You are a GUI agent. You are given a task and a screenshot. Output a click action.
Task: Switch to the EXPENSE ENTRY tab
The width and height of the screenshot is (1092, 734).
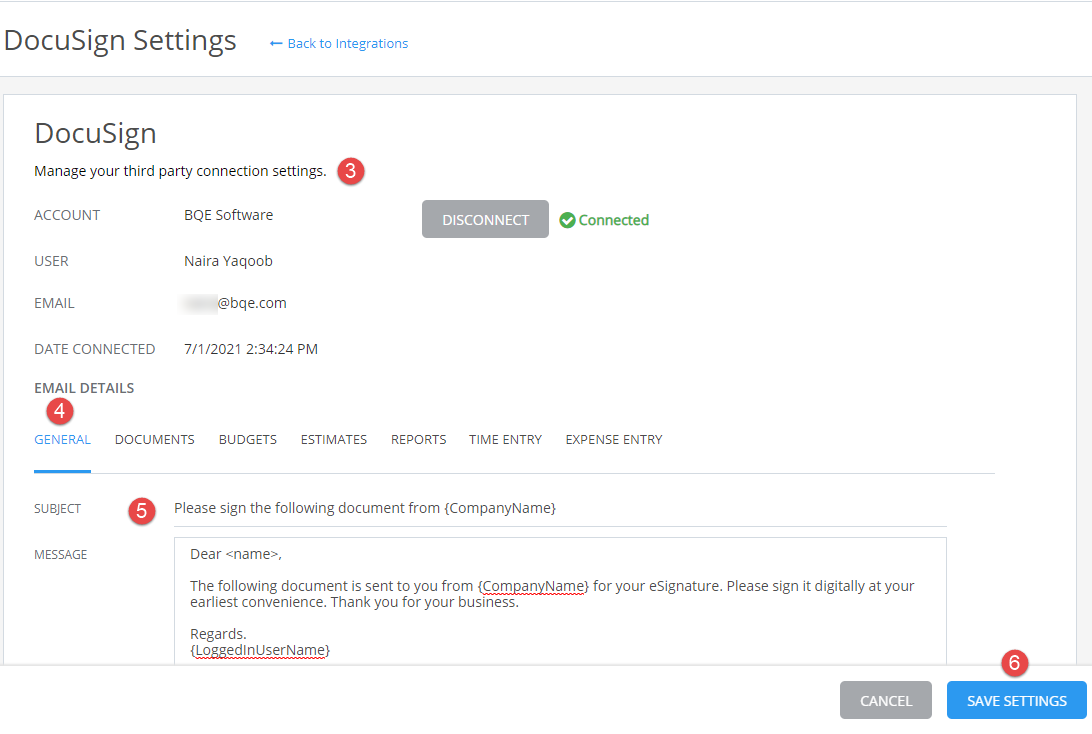click(x=614, y=439)
